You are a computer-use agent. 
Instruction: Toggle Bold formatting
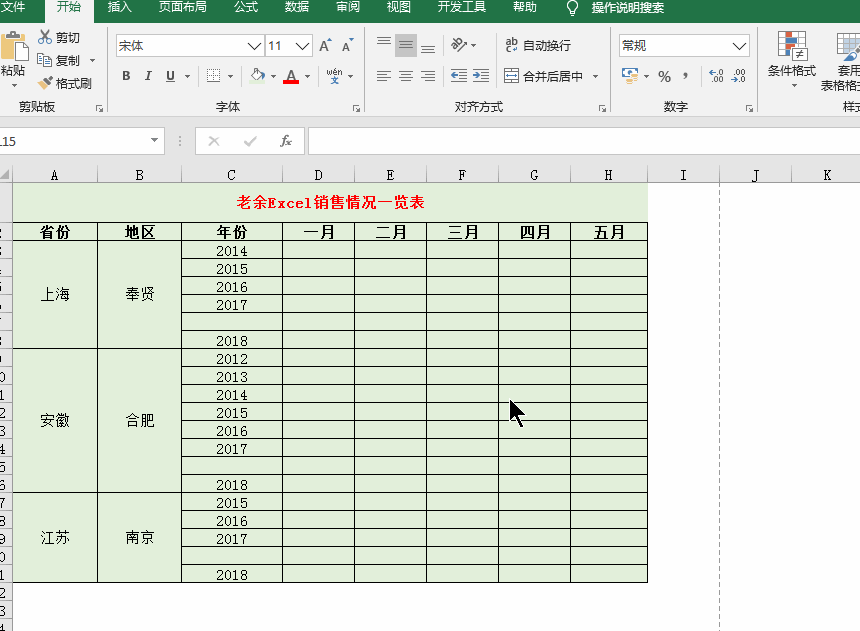click(x=126, y=76)
